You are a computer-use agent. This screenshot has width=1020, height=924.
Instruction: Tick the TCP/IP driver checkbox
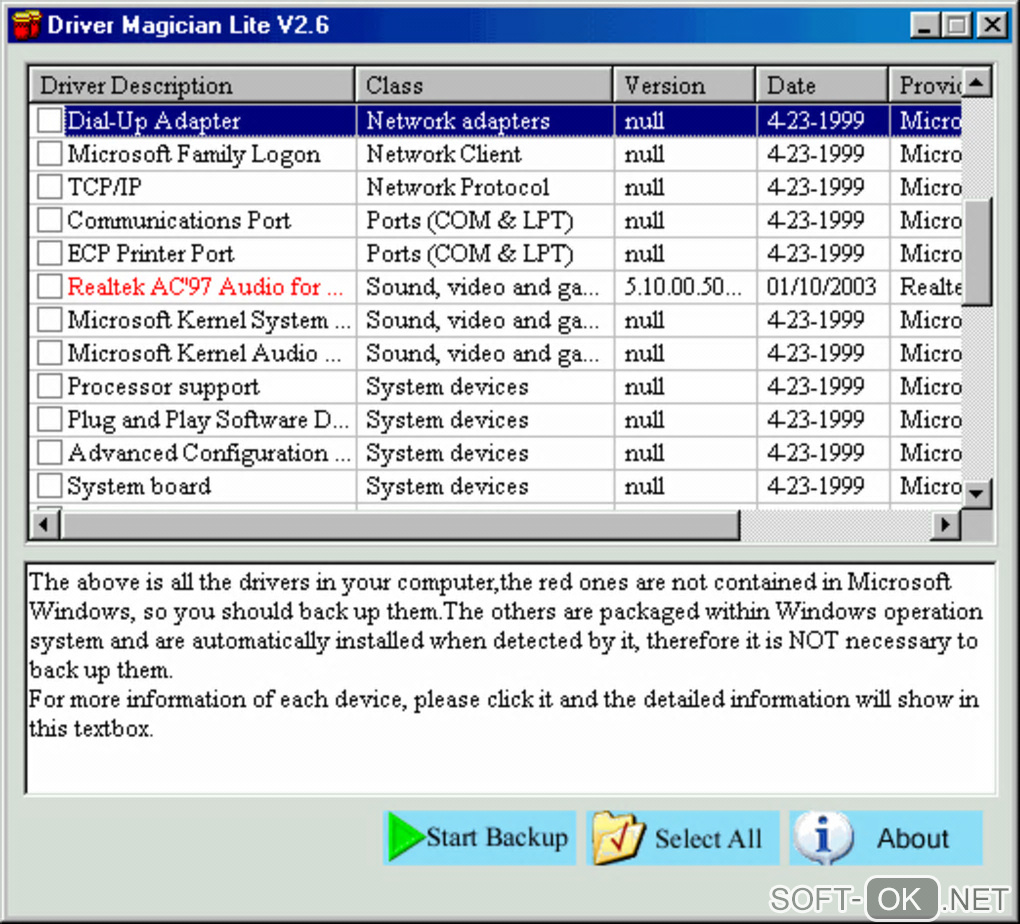click(49, 187)
